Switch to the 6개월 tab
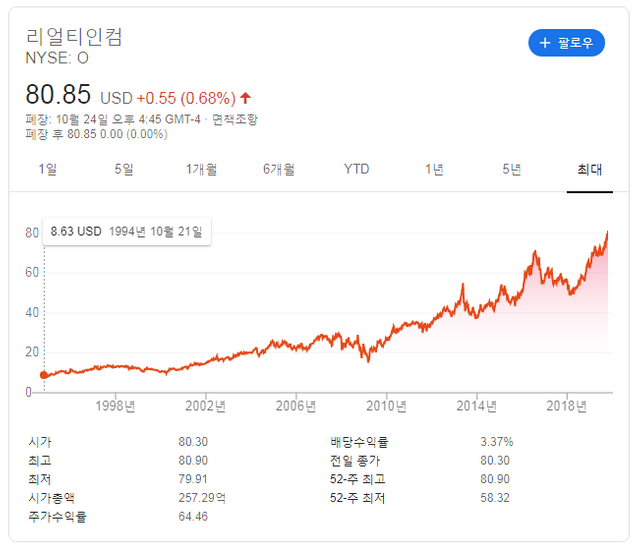The width and height of the screenshot is (640, 552). coord(279,169)
